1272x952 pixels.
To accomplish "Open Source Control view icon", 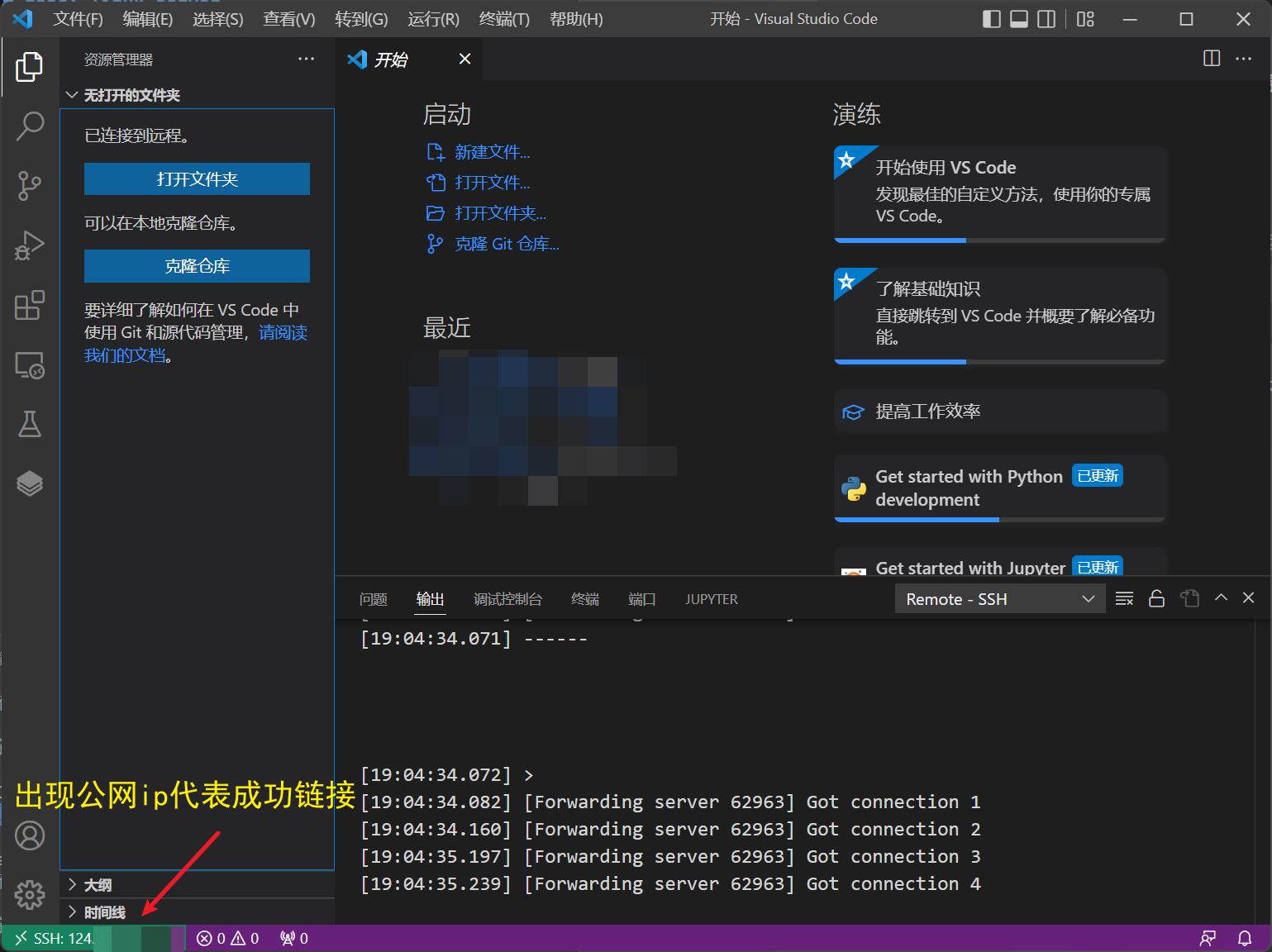I will 30,186.
